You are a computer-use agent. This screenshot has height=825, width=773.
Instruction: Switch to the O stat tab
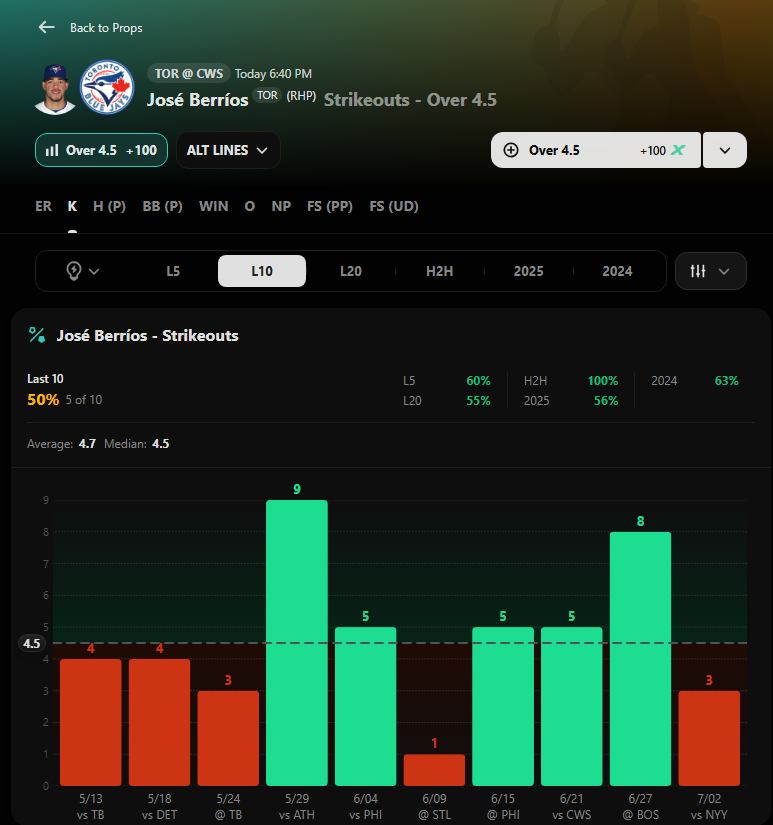250,206
